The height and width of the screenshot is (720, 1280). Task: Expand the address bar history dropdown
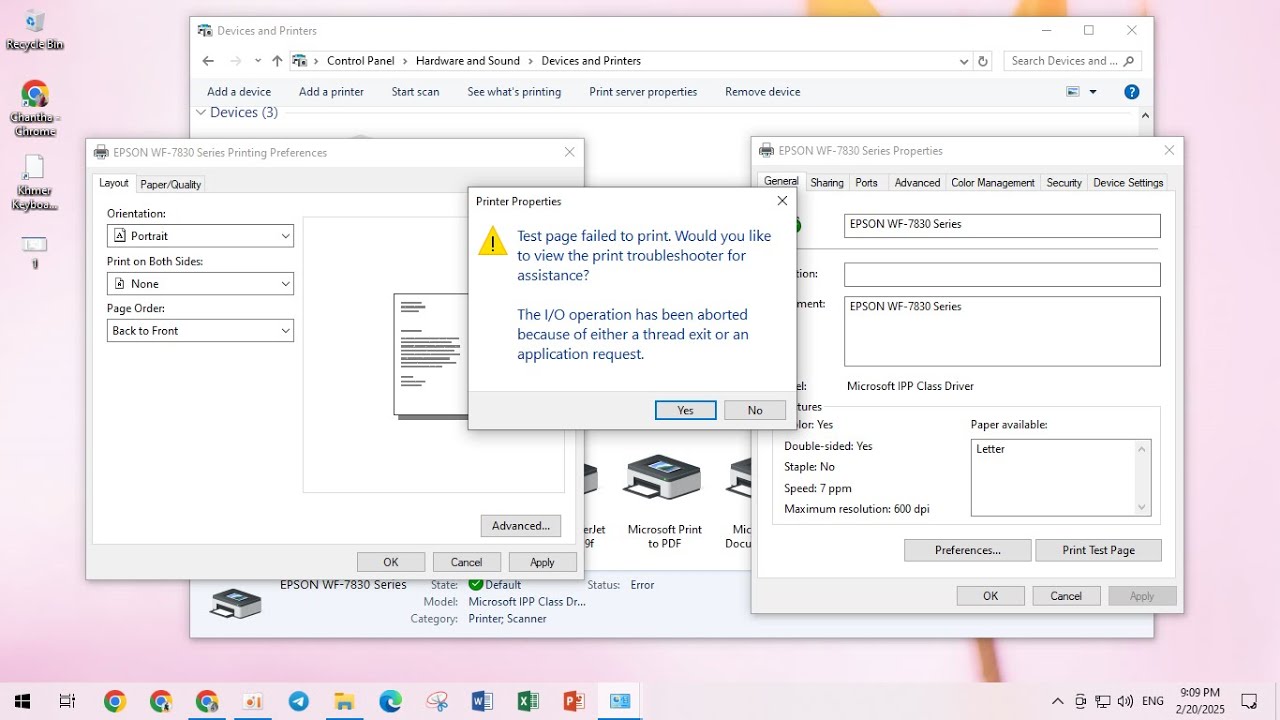[964, 61]
